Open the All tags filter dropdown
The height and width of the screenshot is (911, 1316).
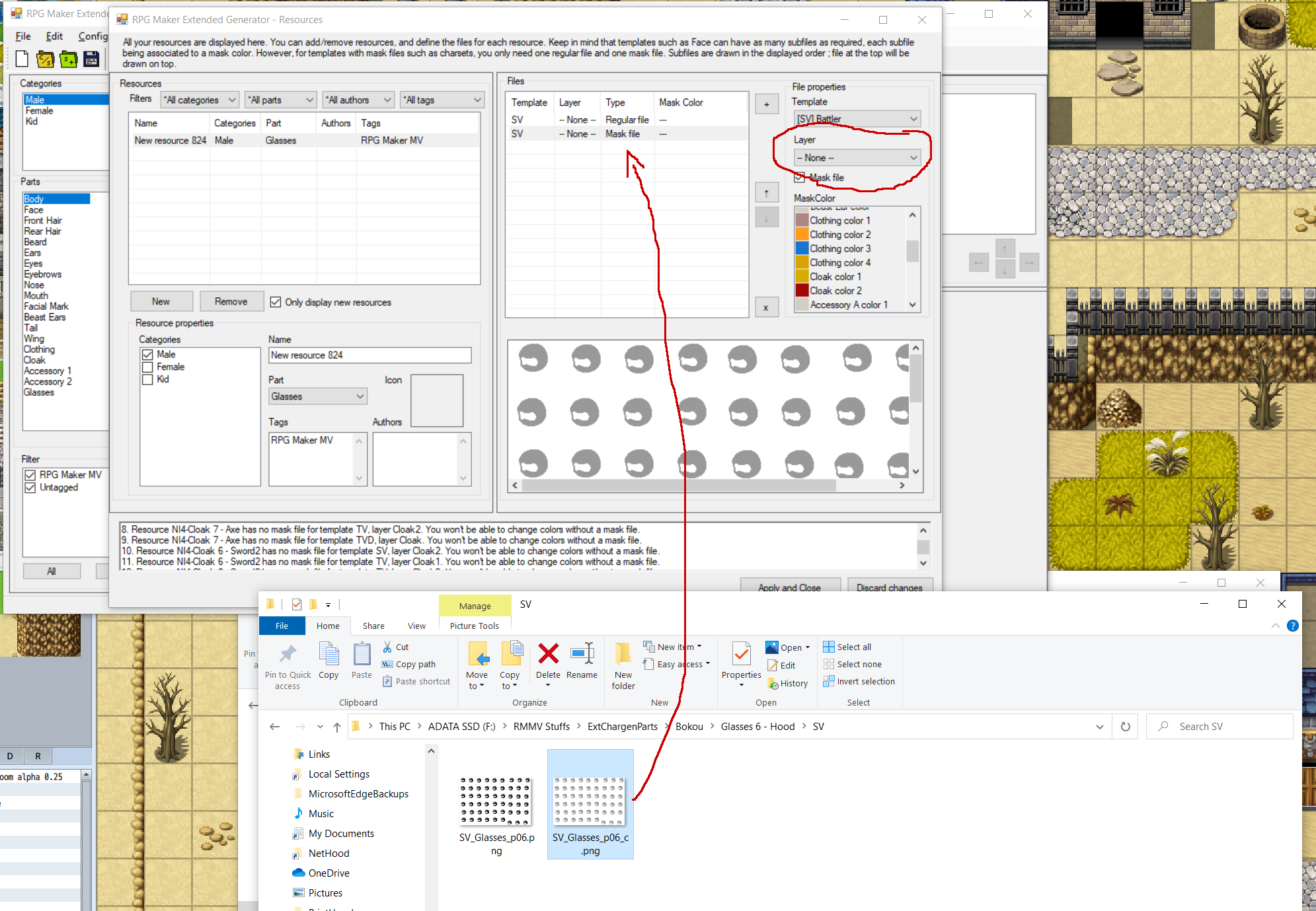(x=443, y=100)
